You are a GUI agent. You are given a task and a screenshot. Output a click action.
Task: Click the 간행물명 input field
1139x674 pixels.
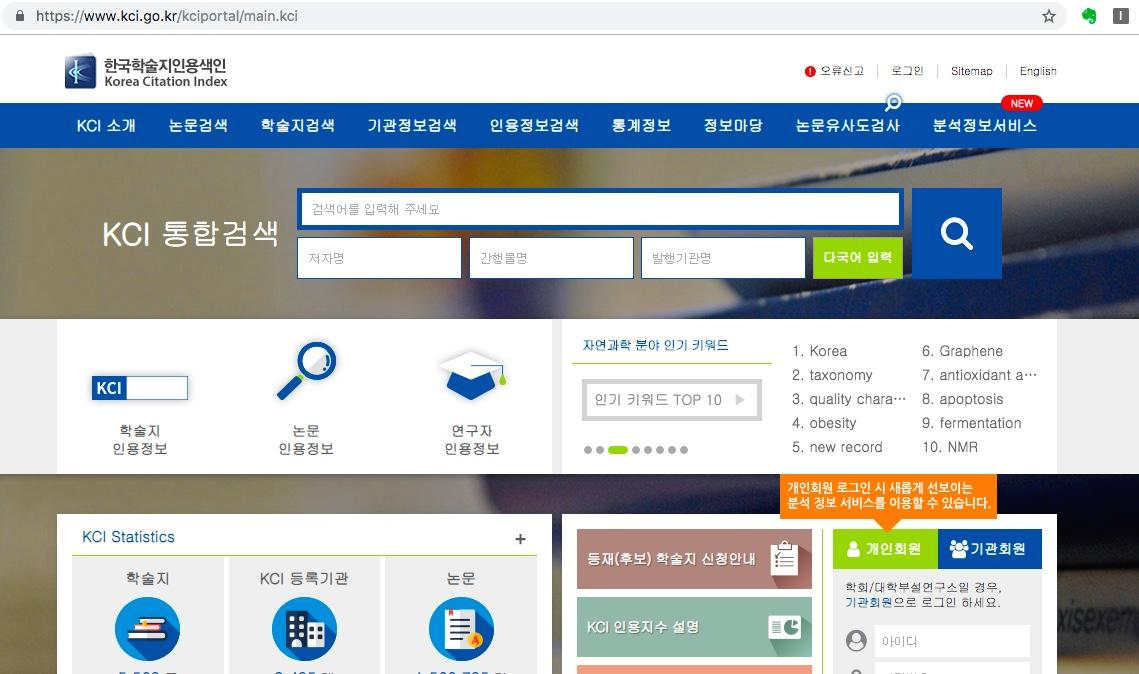[x=551, y=258]
